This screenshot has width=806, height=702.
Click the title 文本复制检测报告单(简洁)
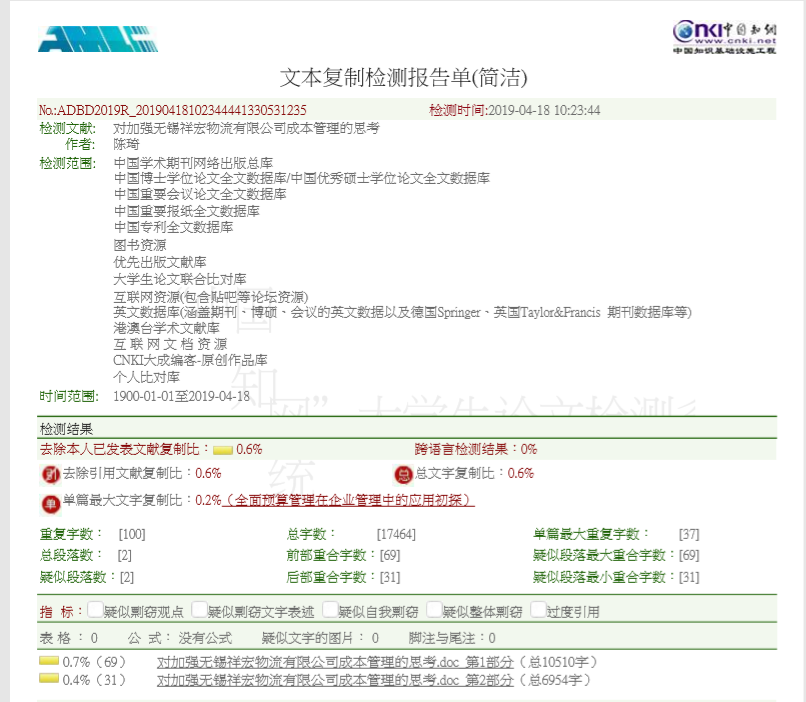point(404,78)
